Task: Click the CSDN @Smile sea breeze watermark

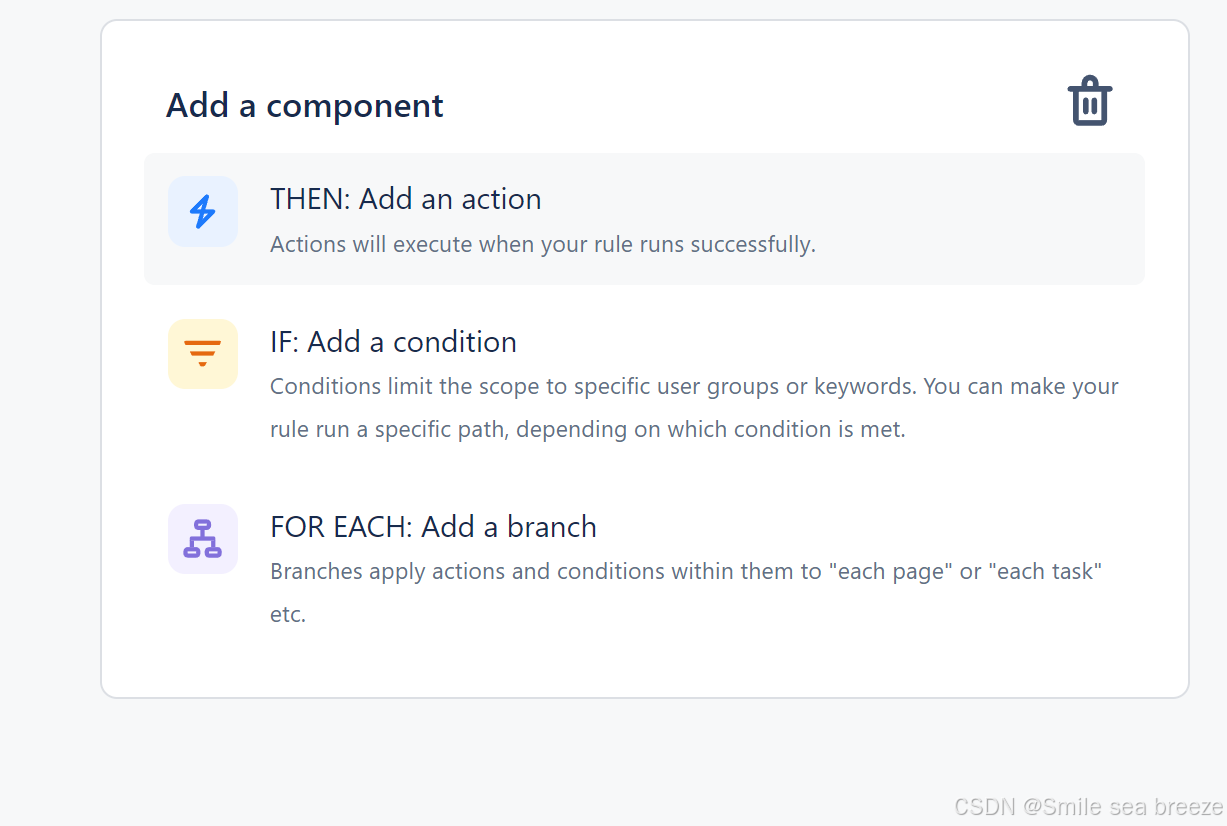Action: point(1088,806)
